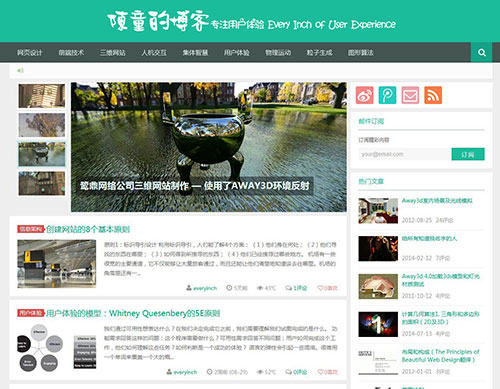Click the search magnifier icon in navbar
Viewport: 500px width, 389px height.
481,53
